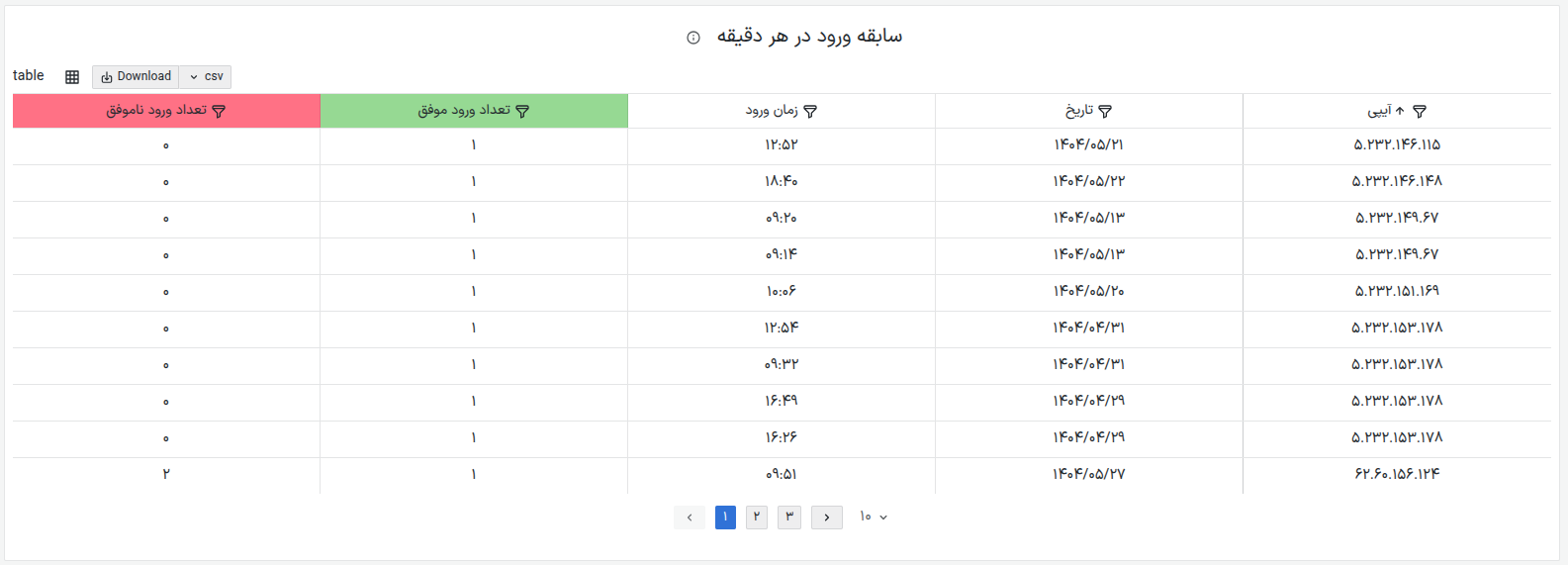Click IP cell ۶۲.۶۰.۱۵۶.۱۲۴ in the last row
1568x565 pixels.
1397,475
